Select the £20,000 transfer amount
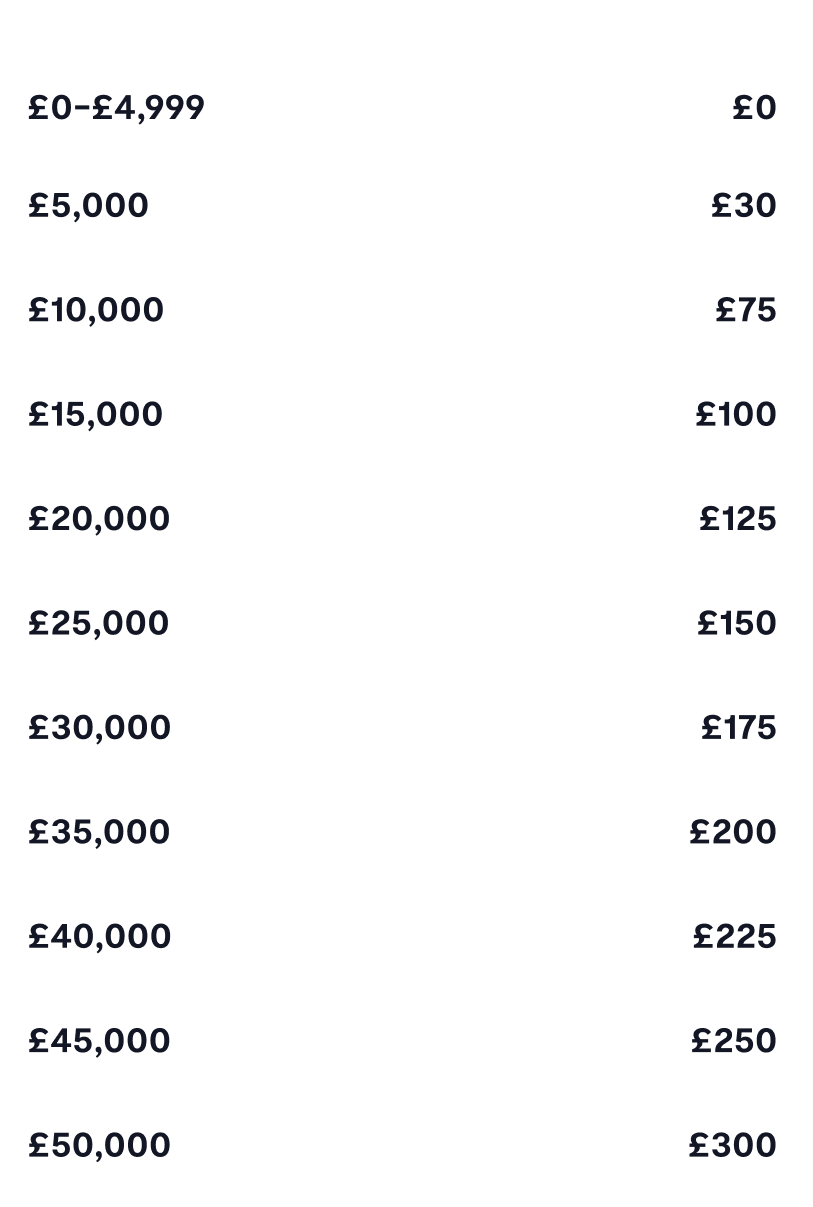 tap(99, 519)
